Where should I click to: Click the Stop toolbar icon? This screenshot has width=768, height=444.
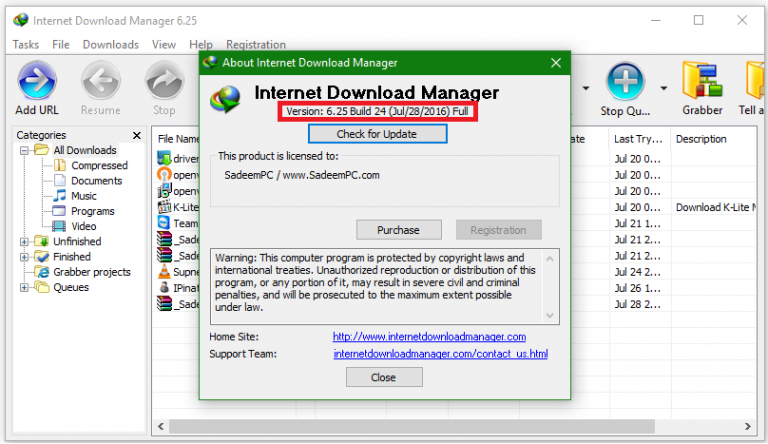click(x=164, y=80)
